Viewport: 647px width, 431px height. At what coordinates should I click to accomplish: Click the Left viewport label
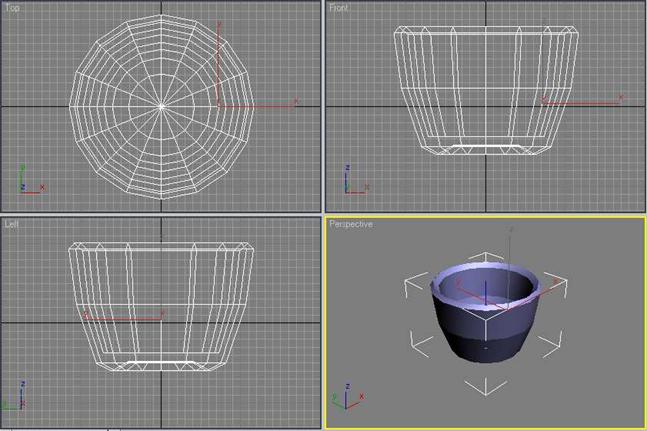11,224
